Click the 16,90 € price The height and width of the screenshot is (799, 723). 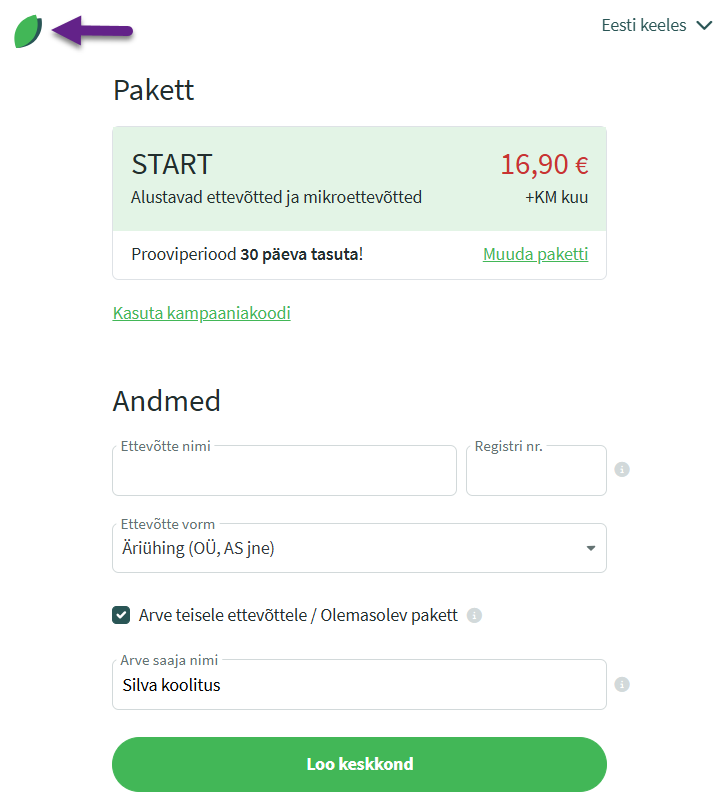click(x=544, y=164)
